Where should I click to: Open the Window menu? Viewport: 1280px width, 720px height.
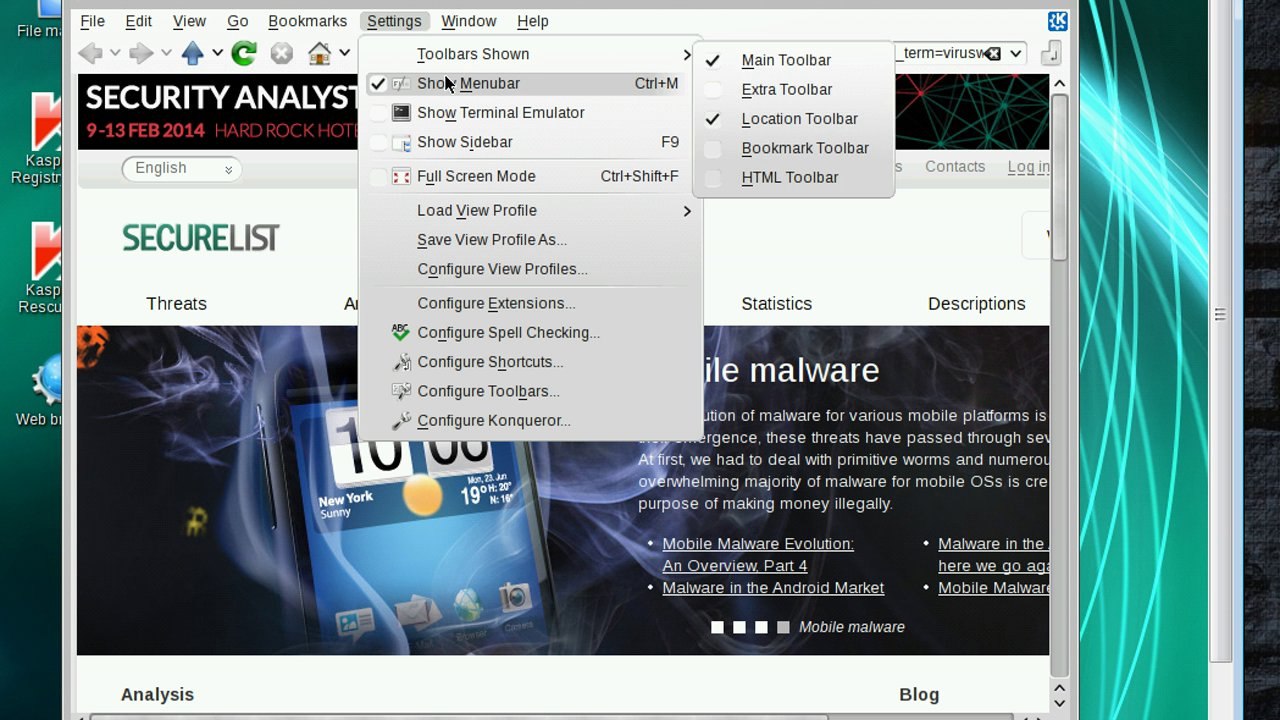coord(468,21)
